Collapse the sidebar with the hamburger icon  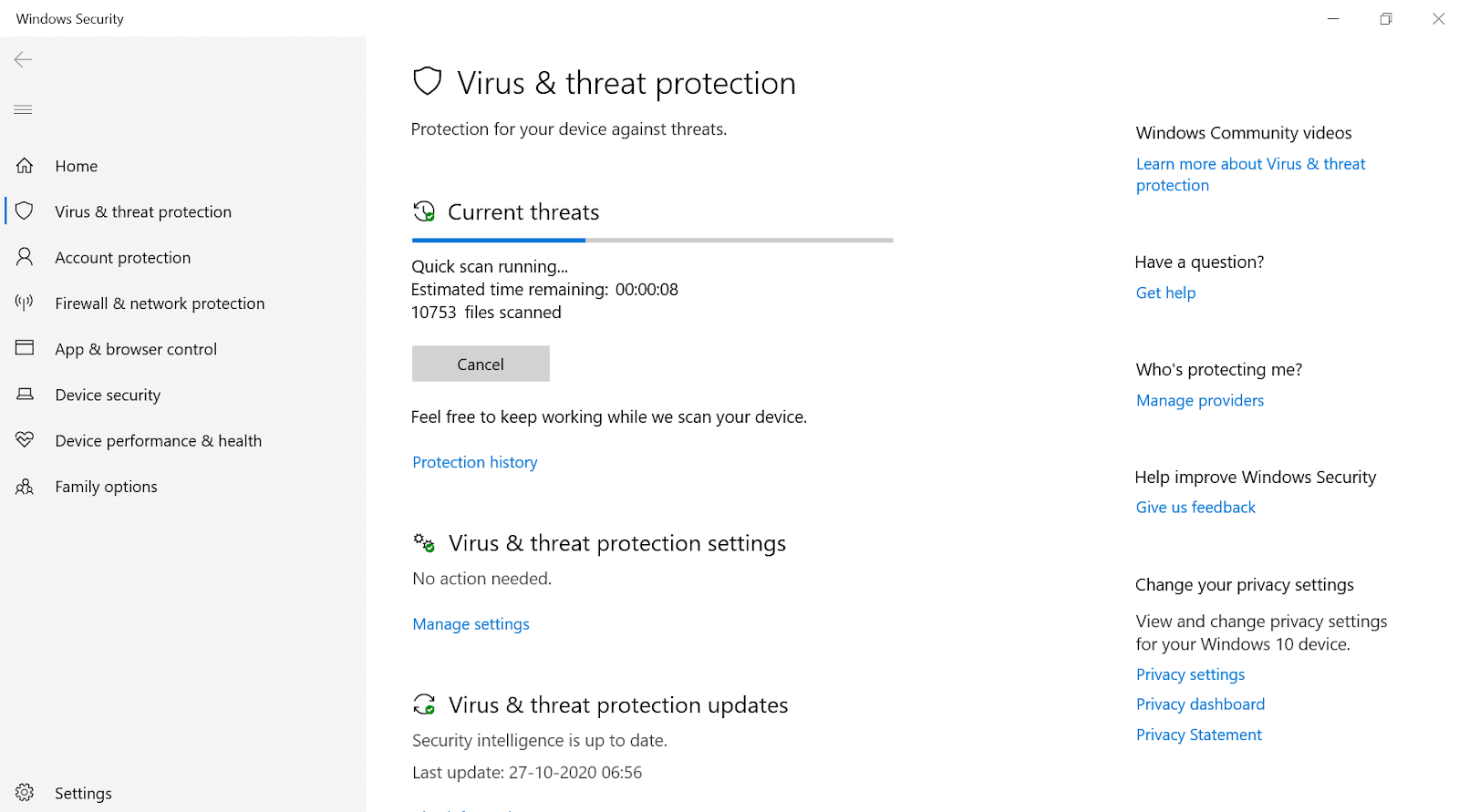22,109
